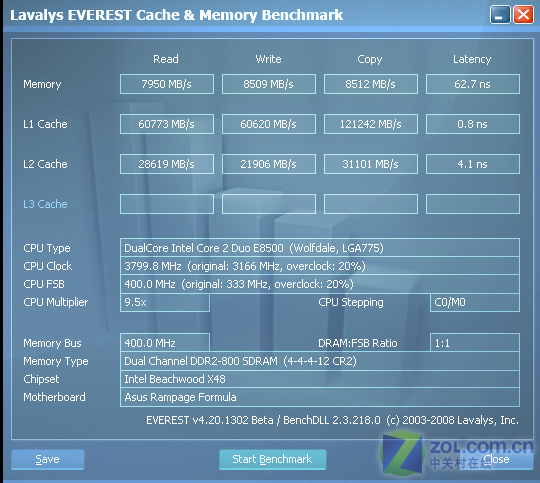540x483 pixels.
Task: Click the EVEREST version copyright text
Action: [332, 420]
